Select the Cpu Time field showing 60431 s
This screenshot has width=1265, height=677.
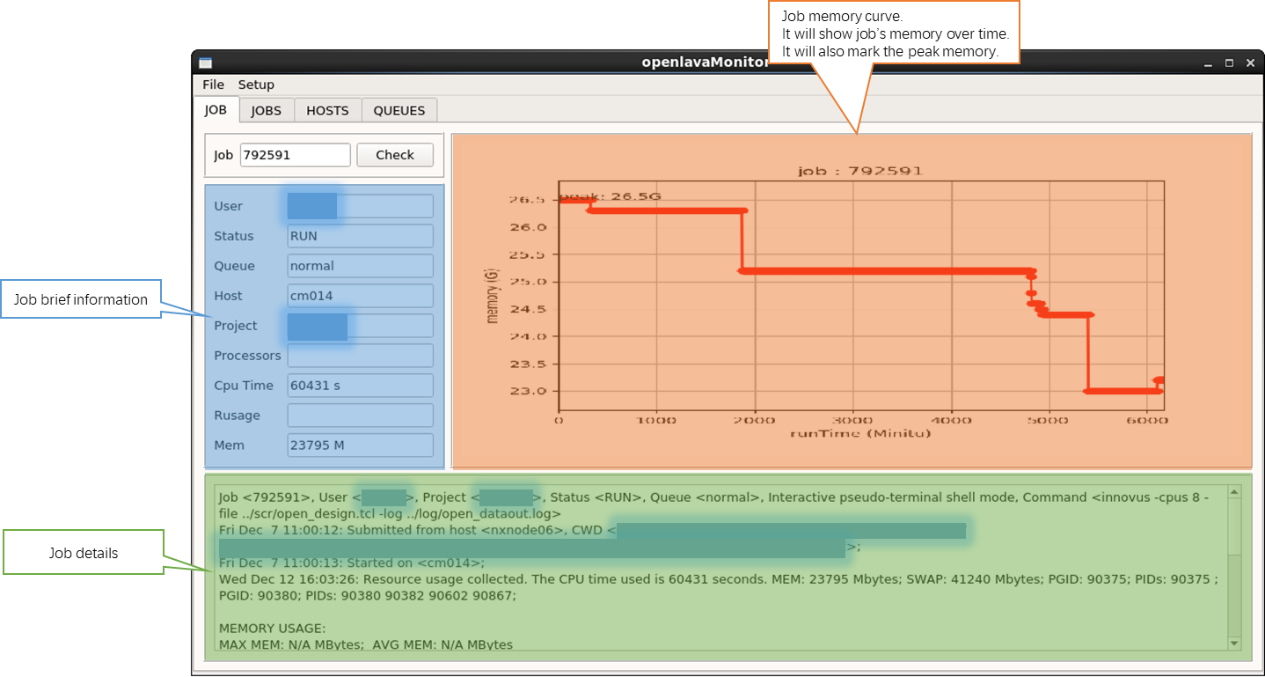(x=360, y=385)
